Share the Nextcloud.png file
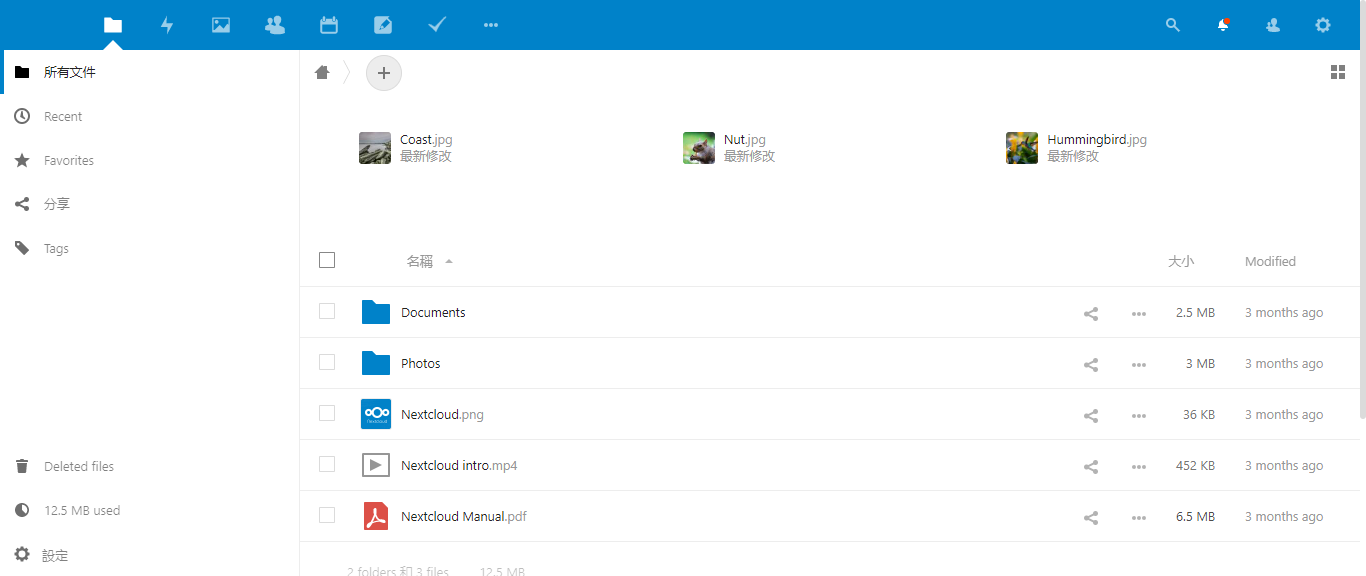This screenshot has width=1366, height=576. (x=1091, y=415)
